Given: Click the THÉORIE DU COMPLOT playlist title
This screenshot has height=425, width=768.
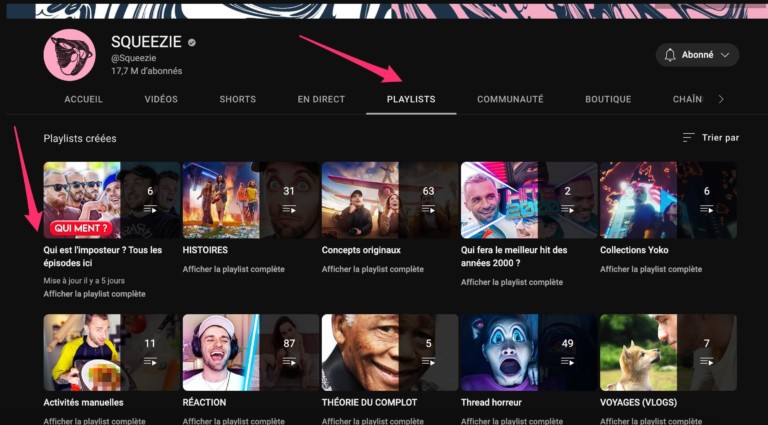Looking at the screenshot, I should (x=369, y=402).
